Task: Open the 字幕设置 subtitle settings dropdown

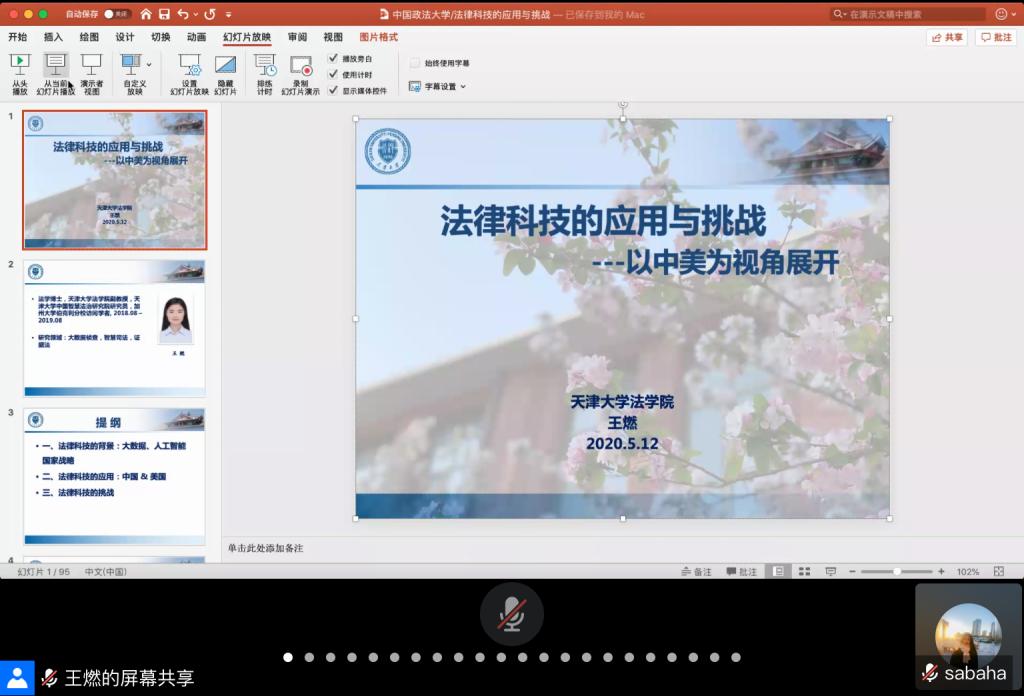Action: point(438,86)
